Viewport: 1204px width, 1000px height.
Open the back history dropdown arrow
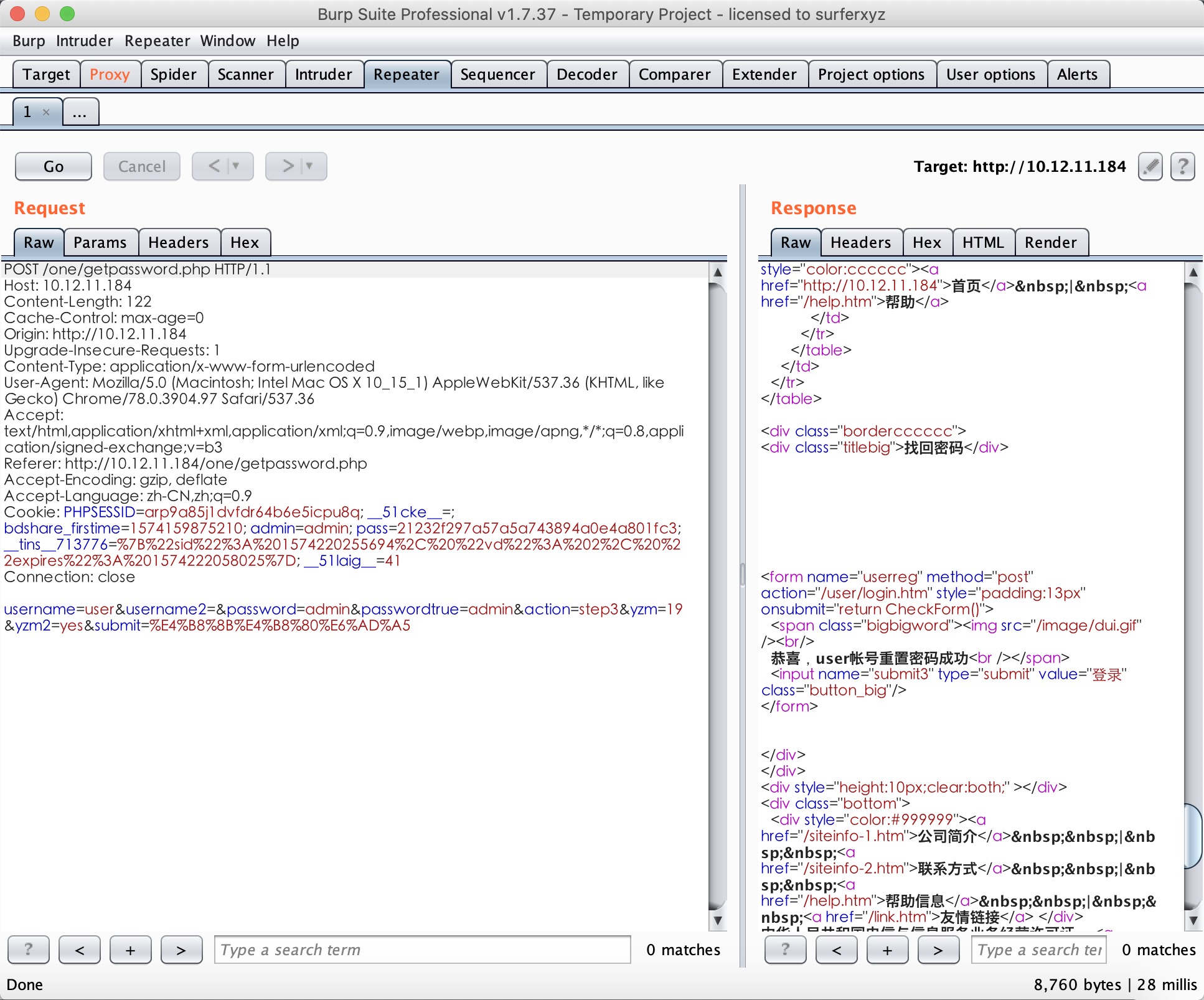(x=237, y=166)
